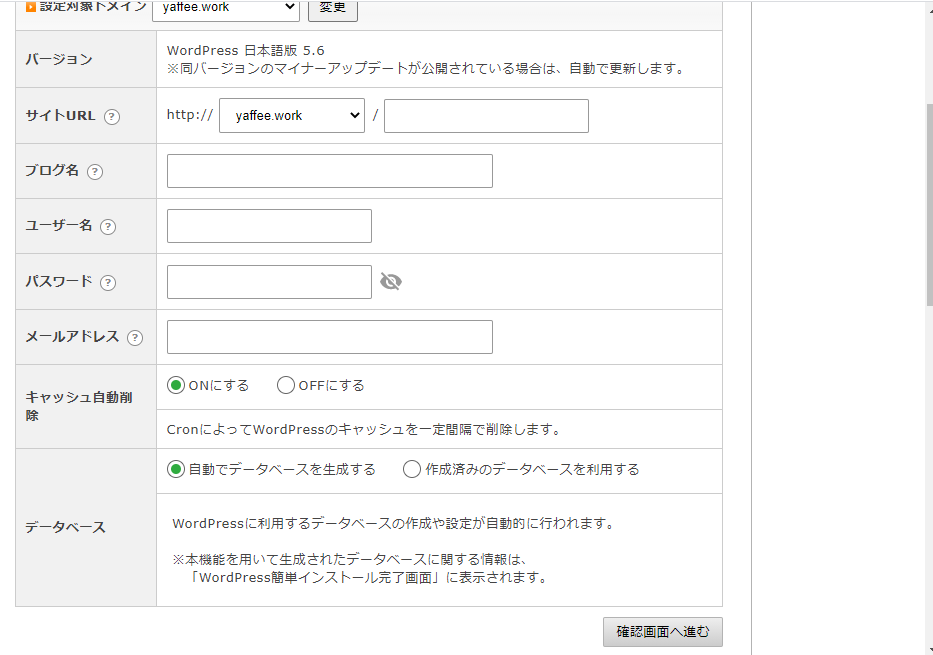Click into the パスワード field
Screen dimensions: 933x655
269,282
